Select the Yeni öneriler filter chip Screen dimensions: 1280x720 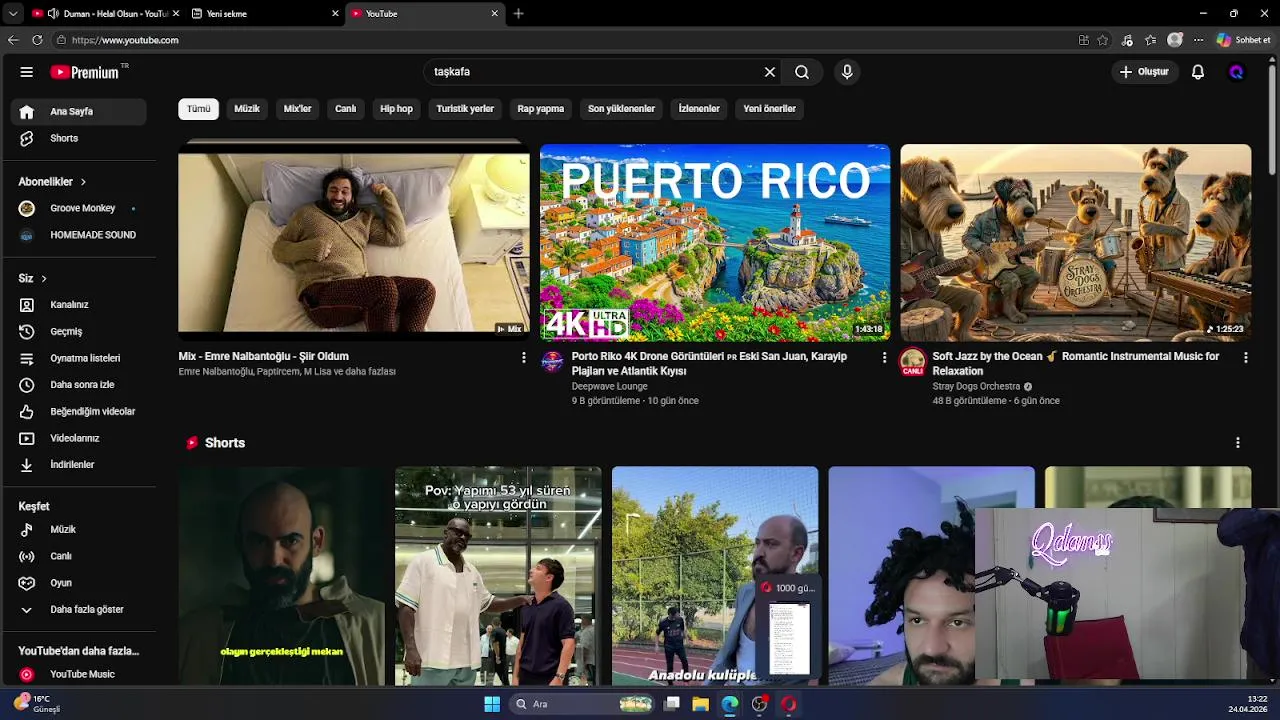pos(770,109)
